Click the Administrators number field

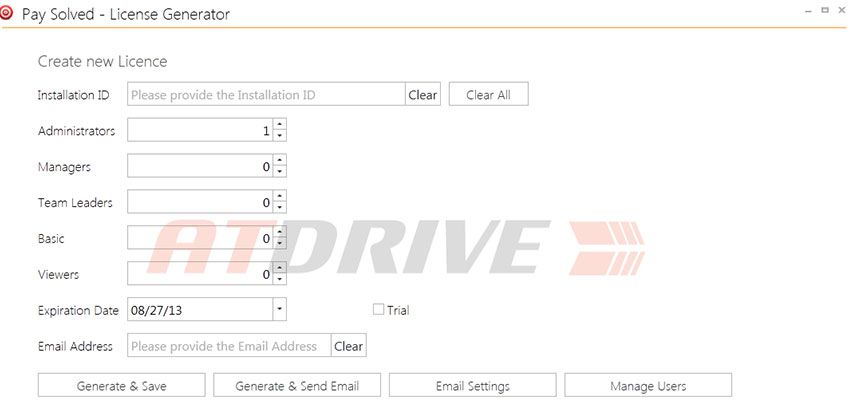tap(201, 130)
